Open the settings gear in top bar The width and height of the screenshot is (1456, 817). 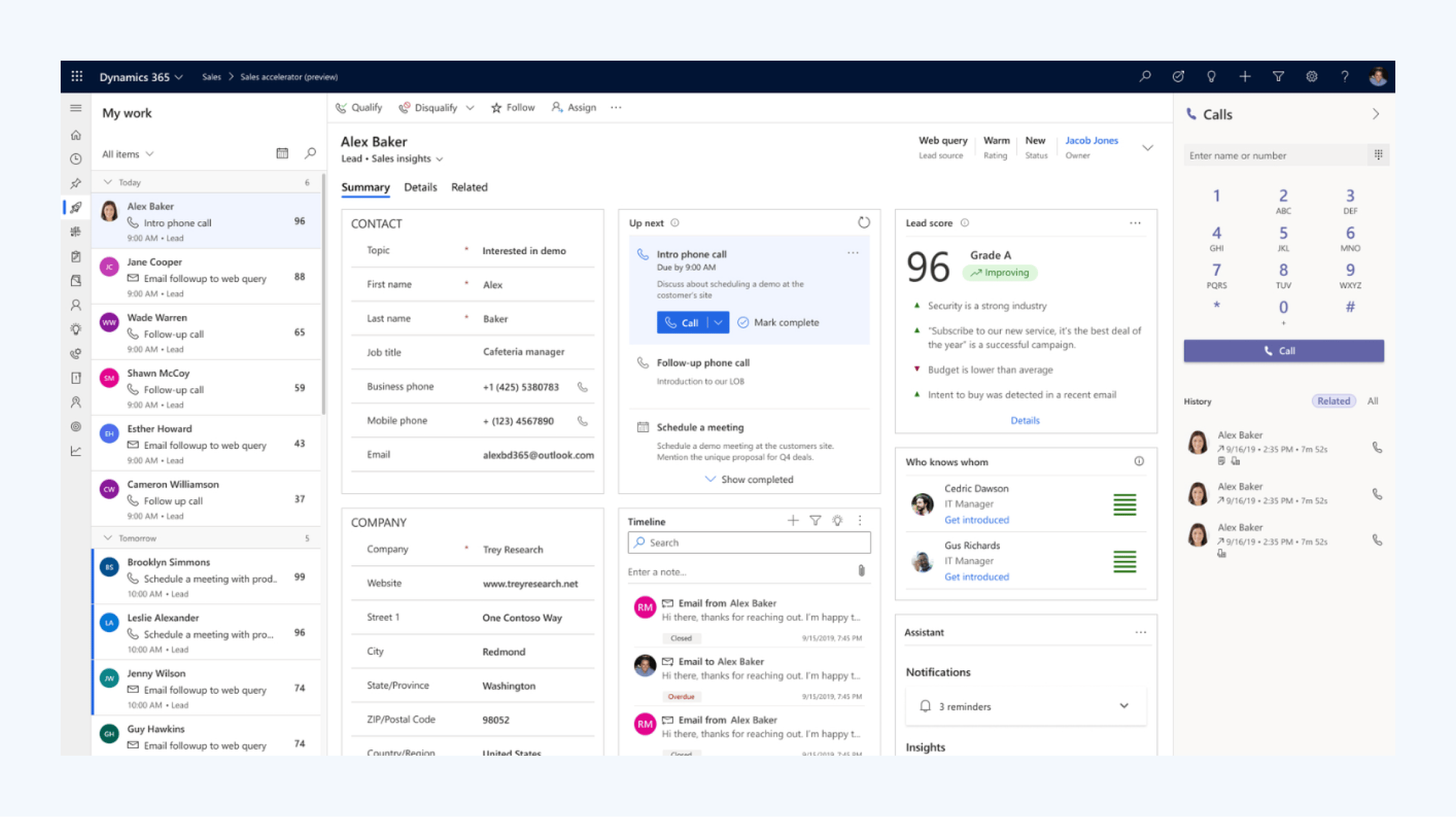[x=1312, y=76]
